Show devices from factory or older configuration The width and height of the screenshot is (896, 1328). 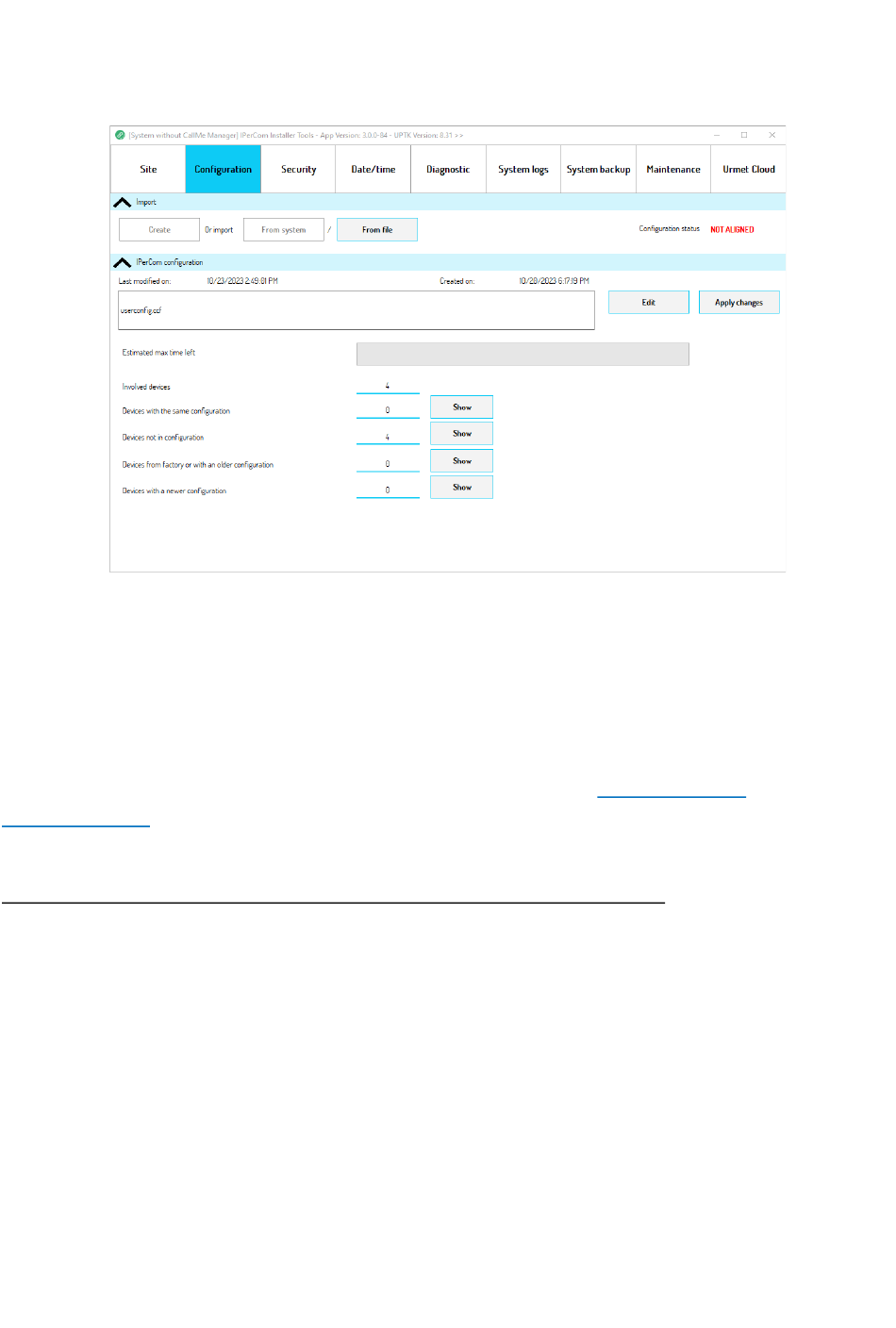pos(462,461)
